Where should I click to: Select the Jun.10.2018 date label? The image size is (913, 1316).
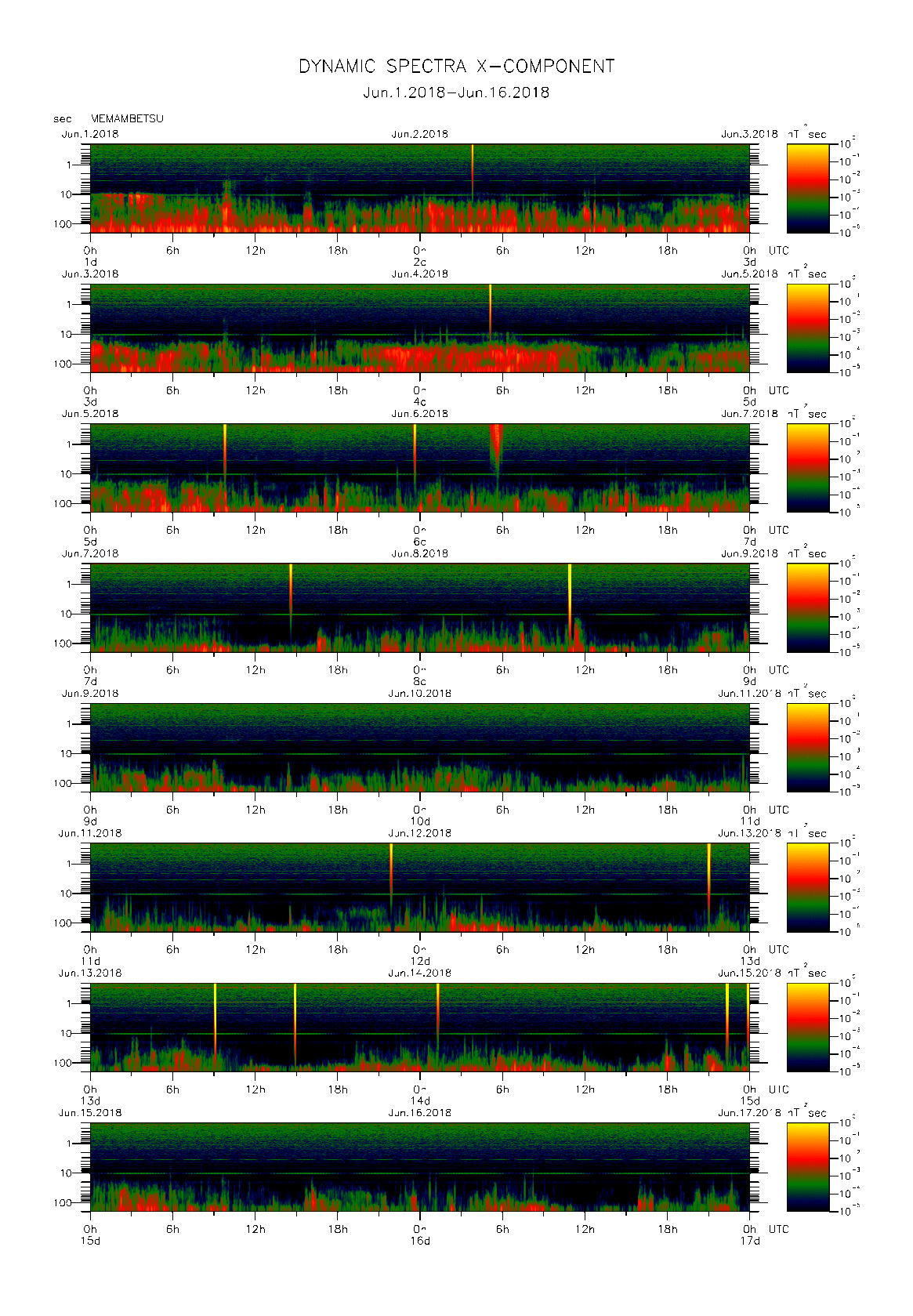click(420, 694)
